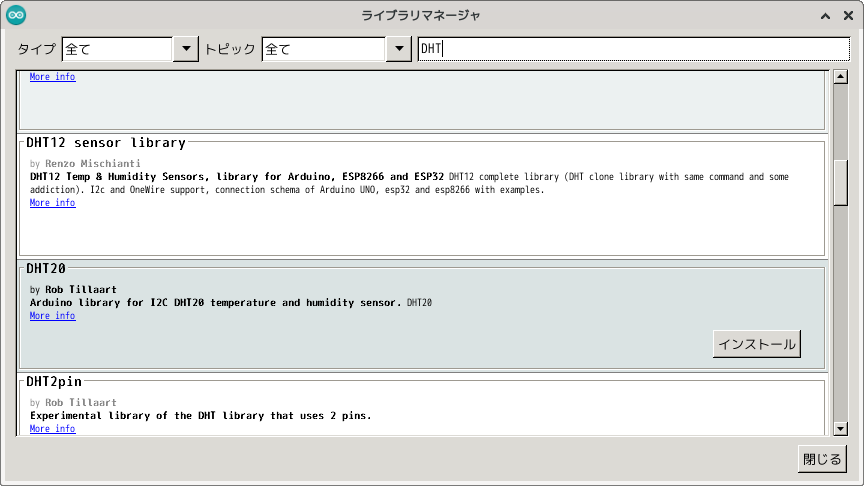This screenshot has height=486, width=864.
Task: Click Rob Tillaart under DHT20
Action: 80,289
